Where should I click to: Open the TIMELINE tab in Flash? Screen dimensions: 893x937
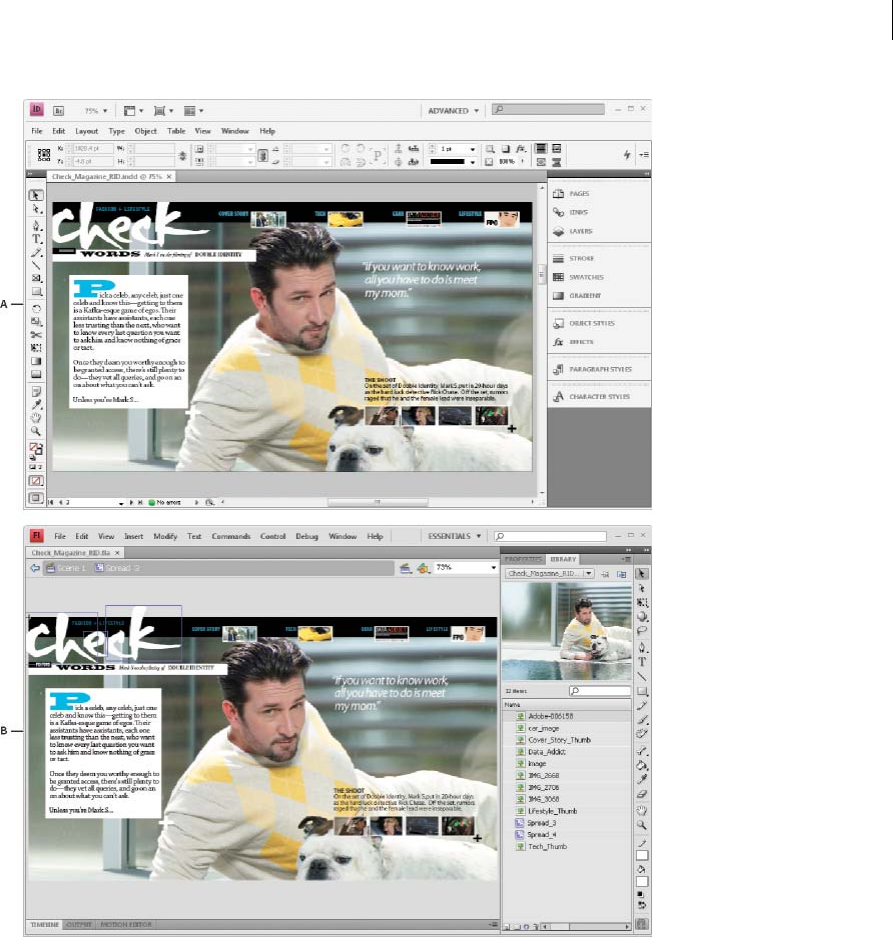pos(45,924)
